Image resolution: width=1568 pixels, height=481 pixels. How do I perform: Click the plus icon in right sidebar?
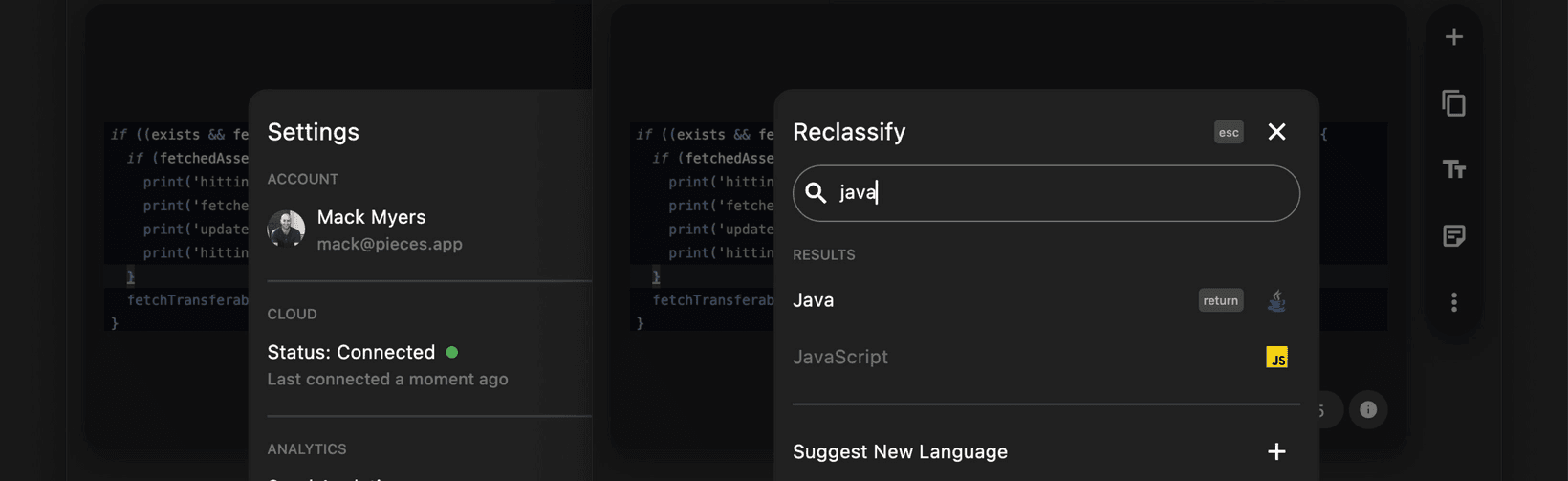click(1453, 37)
